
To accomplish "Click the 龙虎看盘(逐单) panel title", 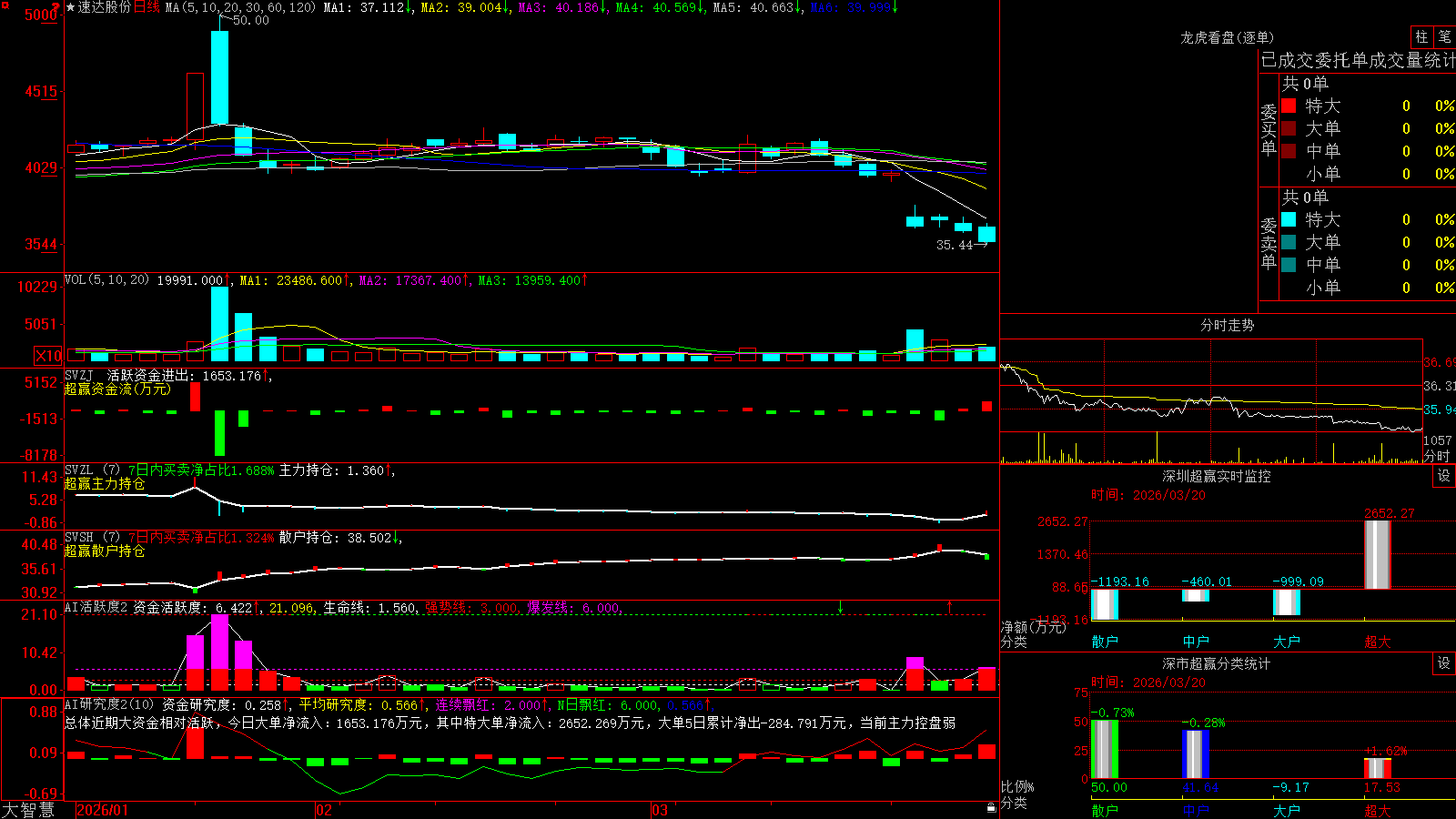I will pyautogui.click(x=1227, y=37).
